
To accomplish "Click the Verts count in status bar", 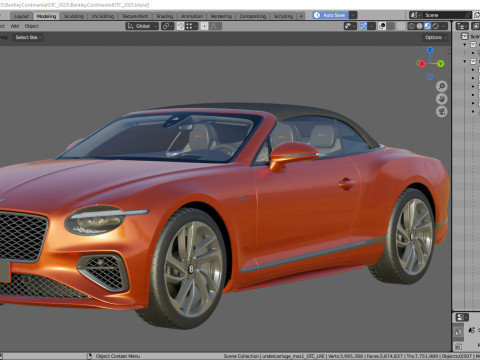I will tap(345, 356).
